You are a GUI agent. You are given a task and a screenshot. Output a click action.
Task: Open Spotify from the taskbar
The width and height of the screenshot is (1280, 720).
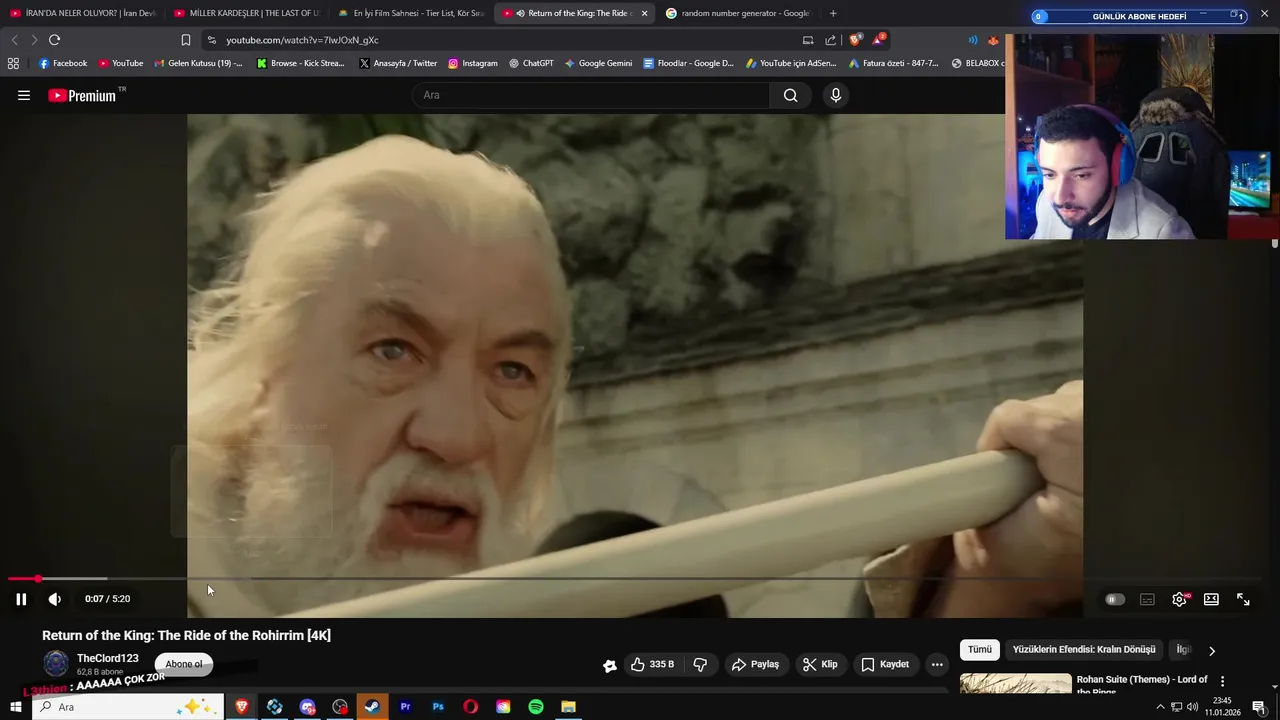tap(536, 707)
